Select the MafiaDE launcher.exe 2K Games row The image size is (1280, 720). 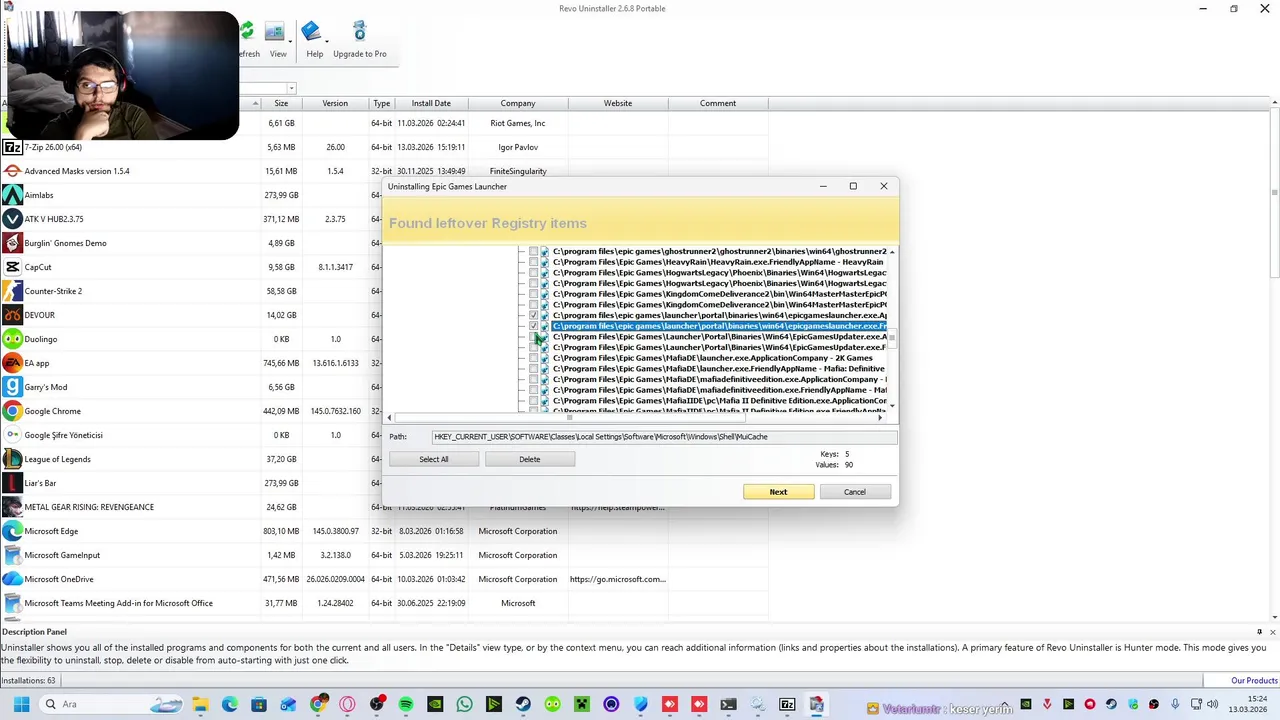point(712,358)
